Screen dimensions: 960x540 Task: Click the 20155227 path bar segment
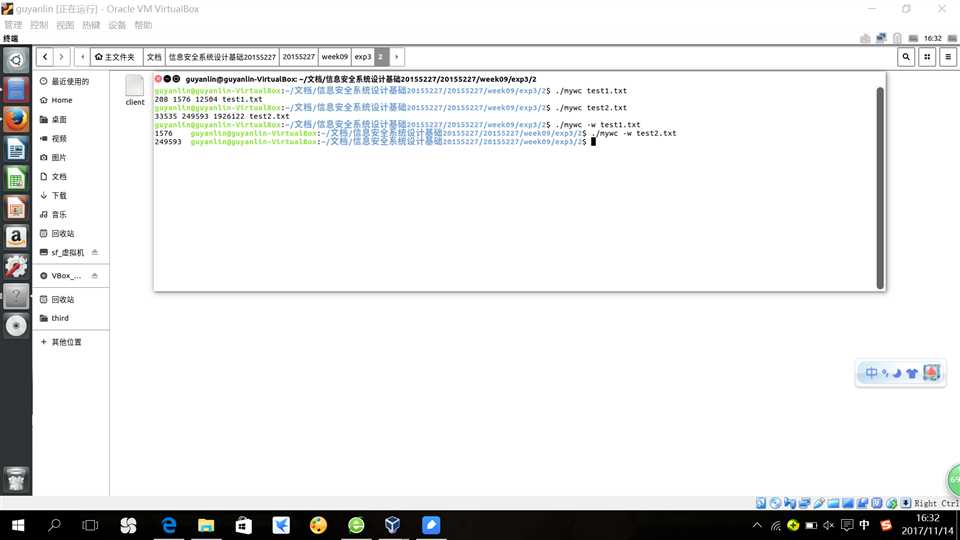click(x=299, y=57)
